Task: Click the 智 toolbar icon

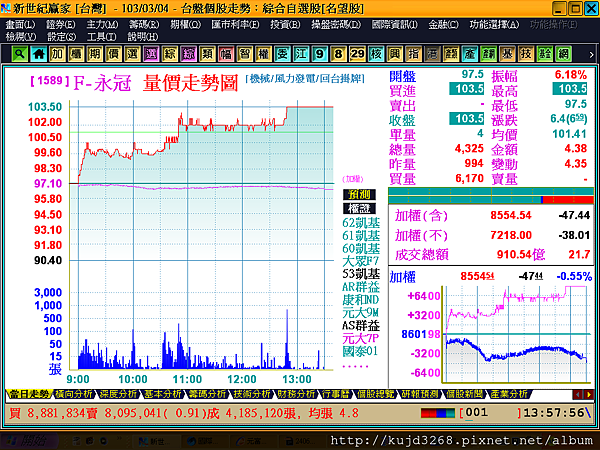Action: click(x=245, y=54)
